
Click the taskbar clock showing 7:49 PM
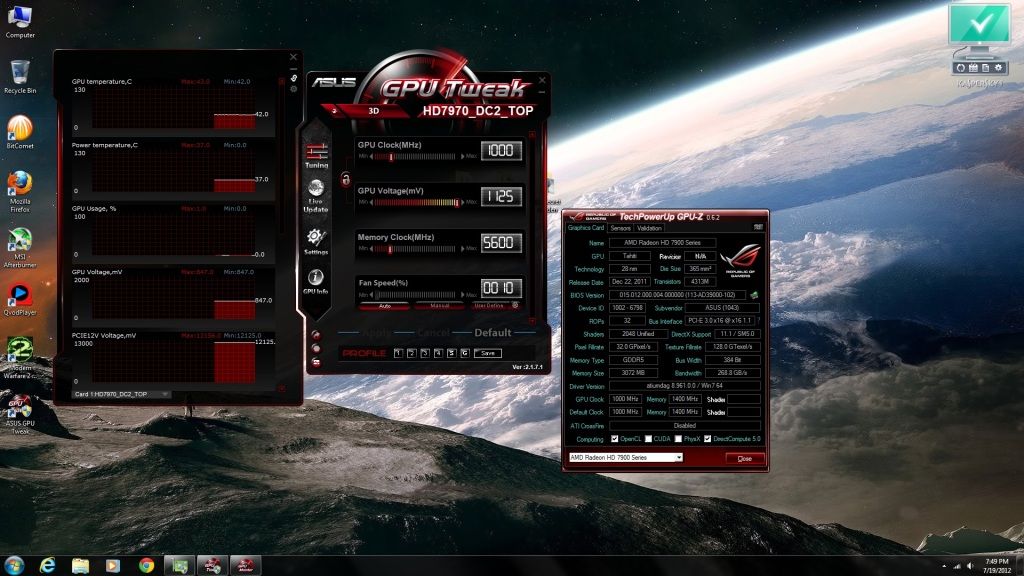997,566
